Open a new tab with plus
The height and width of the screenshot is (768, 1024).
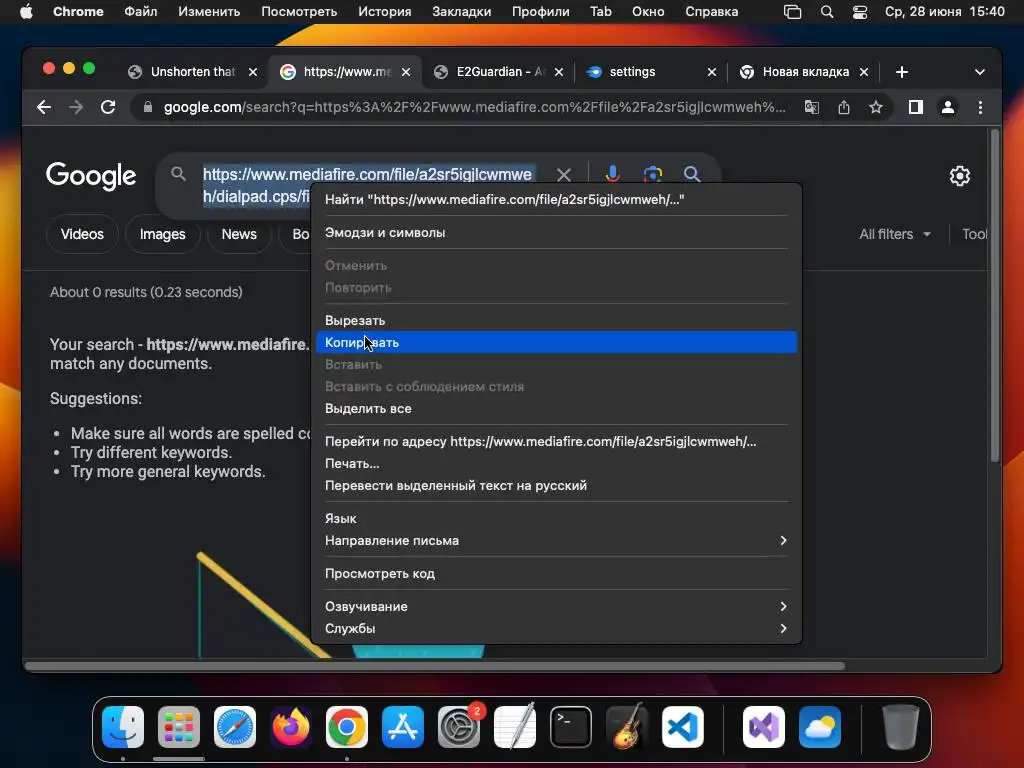click(x=902, y=72)
